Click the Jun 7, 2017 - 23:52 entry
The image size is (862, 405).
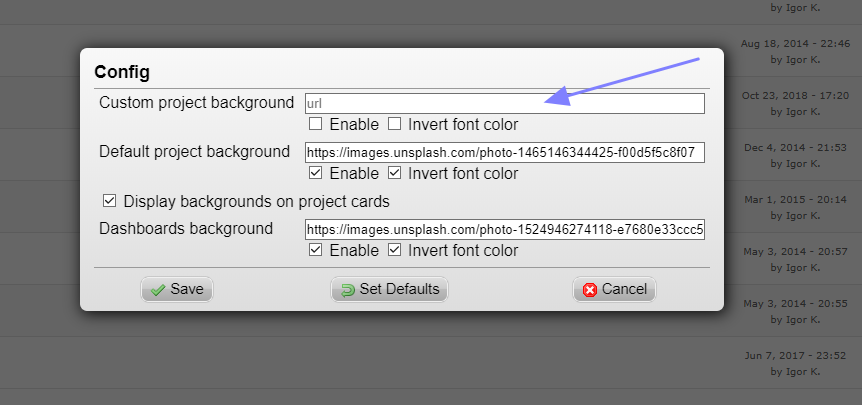coord(795,363)
